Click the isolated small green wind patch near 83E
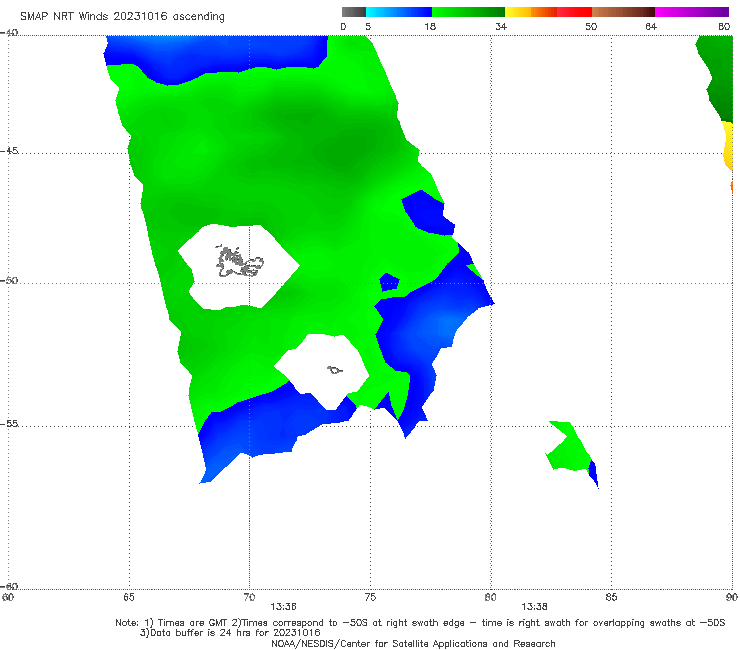The width and height of the screenshot is (740, 650). pos(568,448)
